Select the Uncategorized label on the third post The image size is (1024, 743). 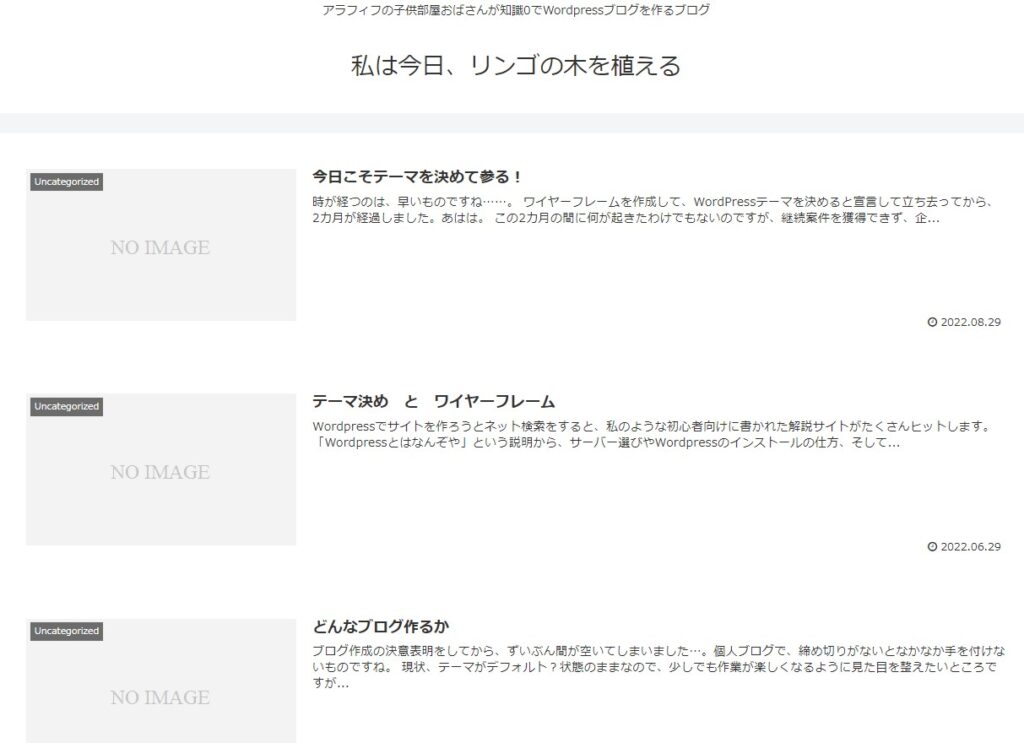pyautogui.click(x=66, y=631)
